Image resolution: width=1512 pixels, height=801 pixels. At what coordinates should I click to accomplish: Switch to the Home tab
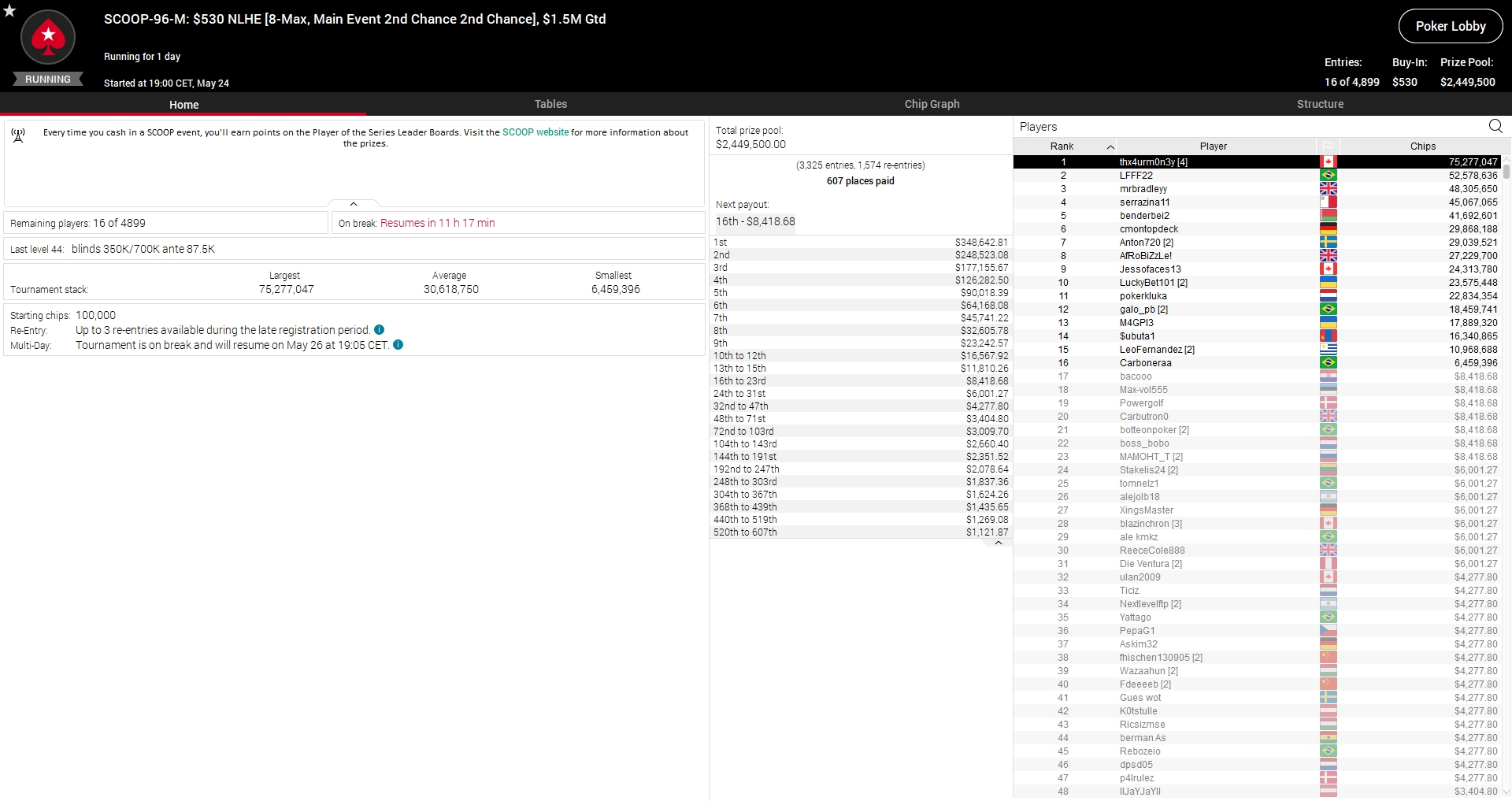[183, 105]
